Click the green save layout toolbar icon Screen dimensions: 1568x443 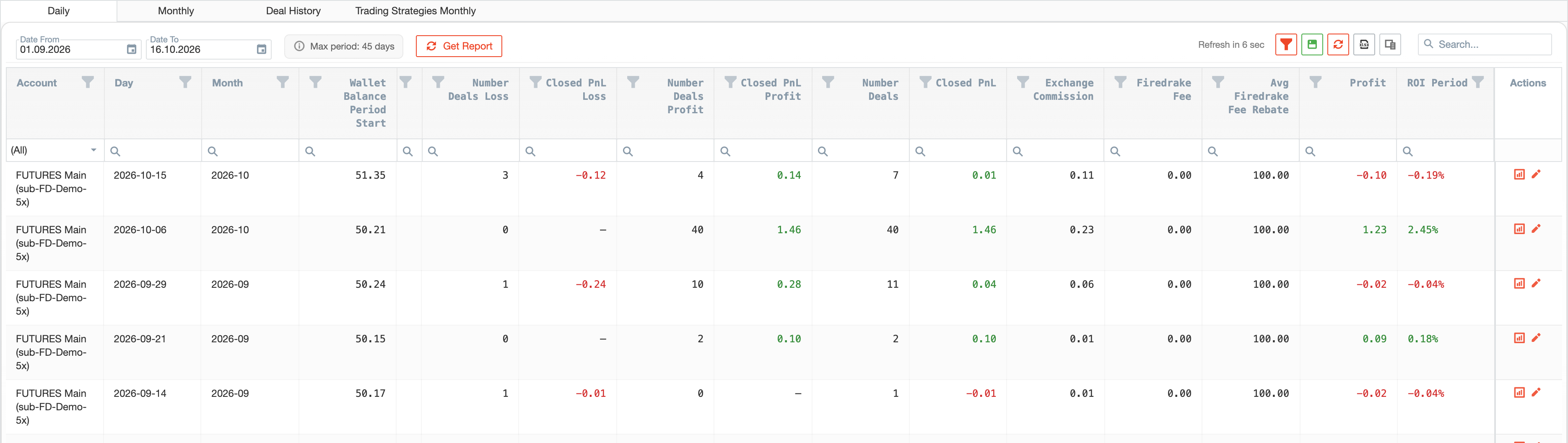tap(1312, 44)
